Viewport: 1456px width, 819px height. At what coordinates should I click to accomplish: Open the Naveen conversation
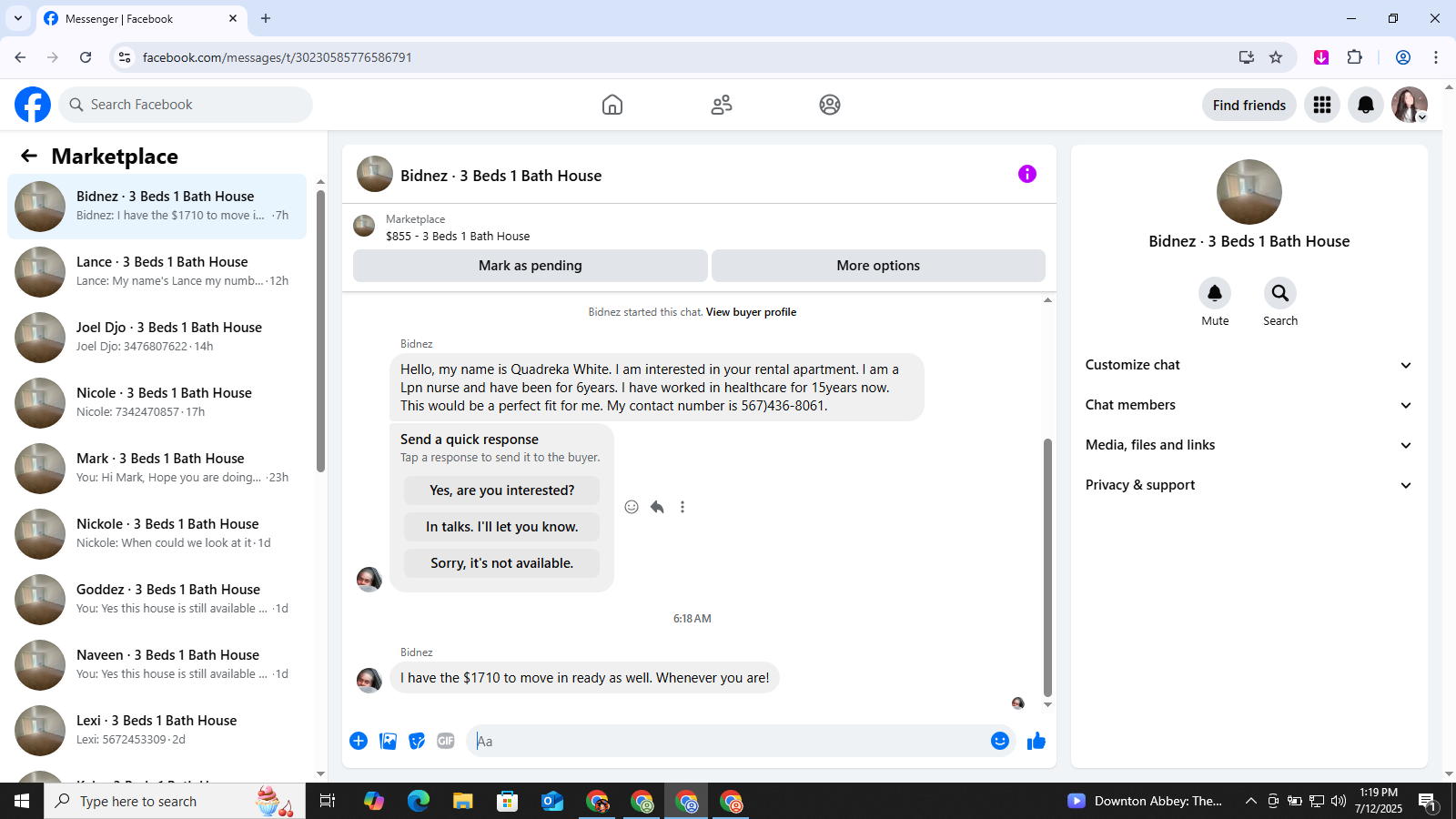pos(157,665)
